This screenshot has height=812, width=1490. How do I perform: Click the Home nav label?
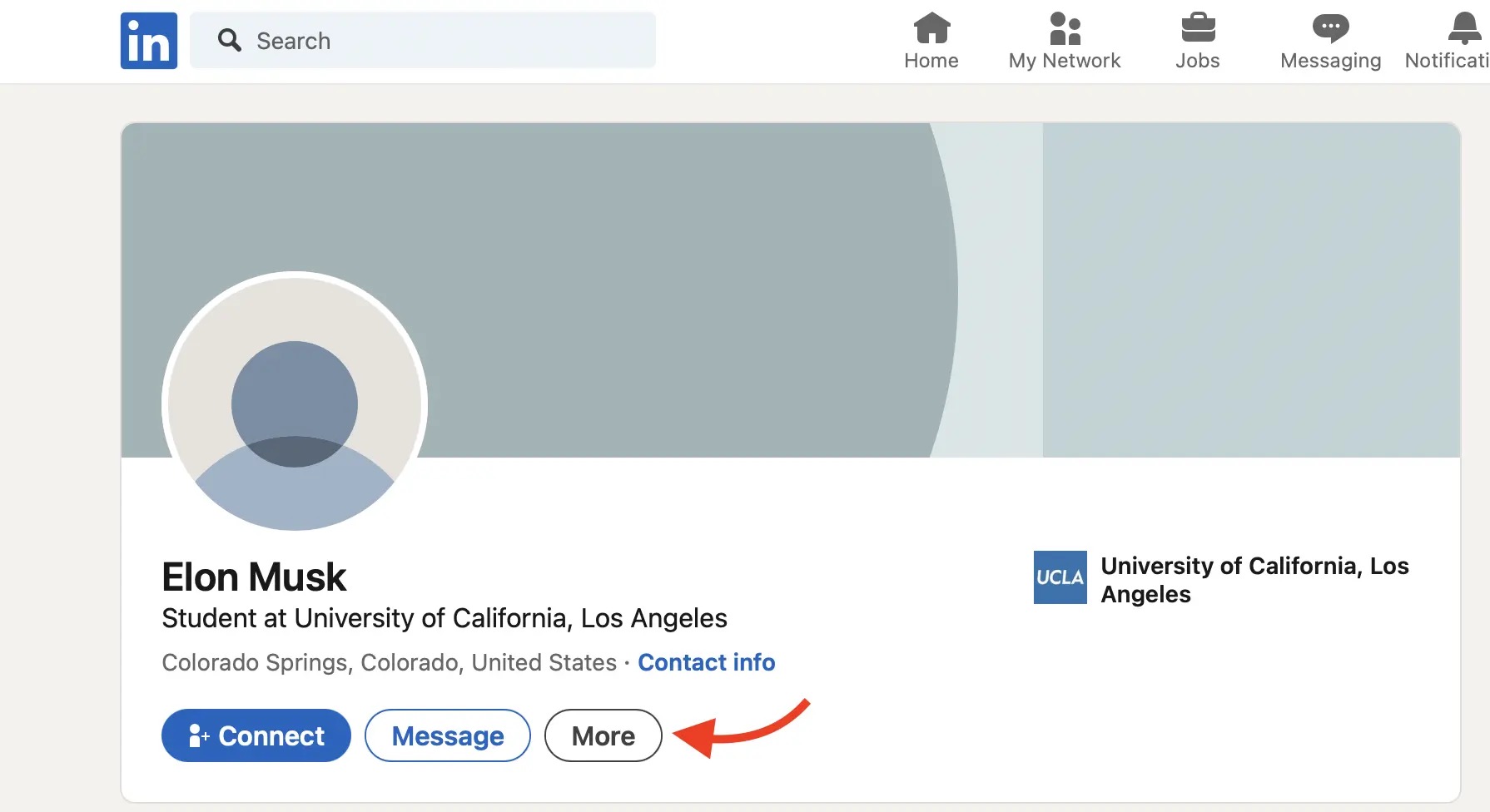(x=931, y=61)
